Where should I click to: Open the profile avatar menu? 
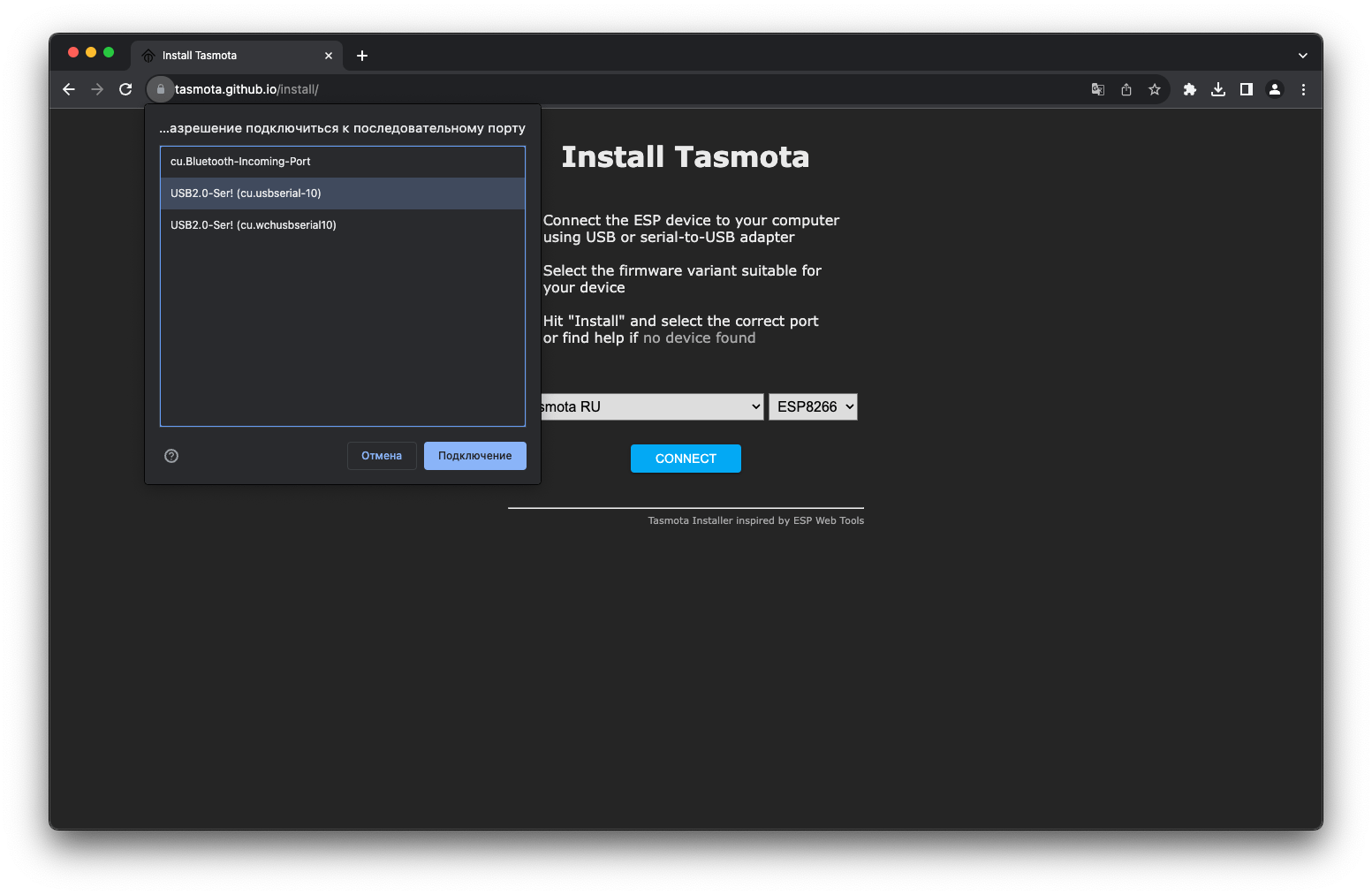coord(1274,89)
